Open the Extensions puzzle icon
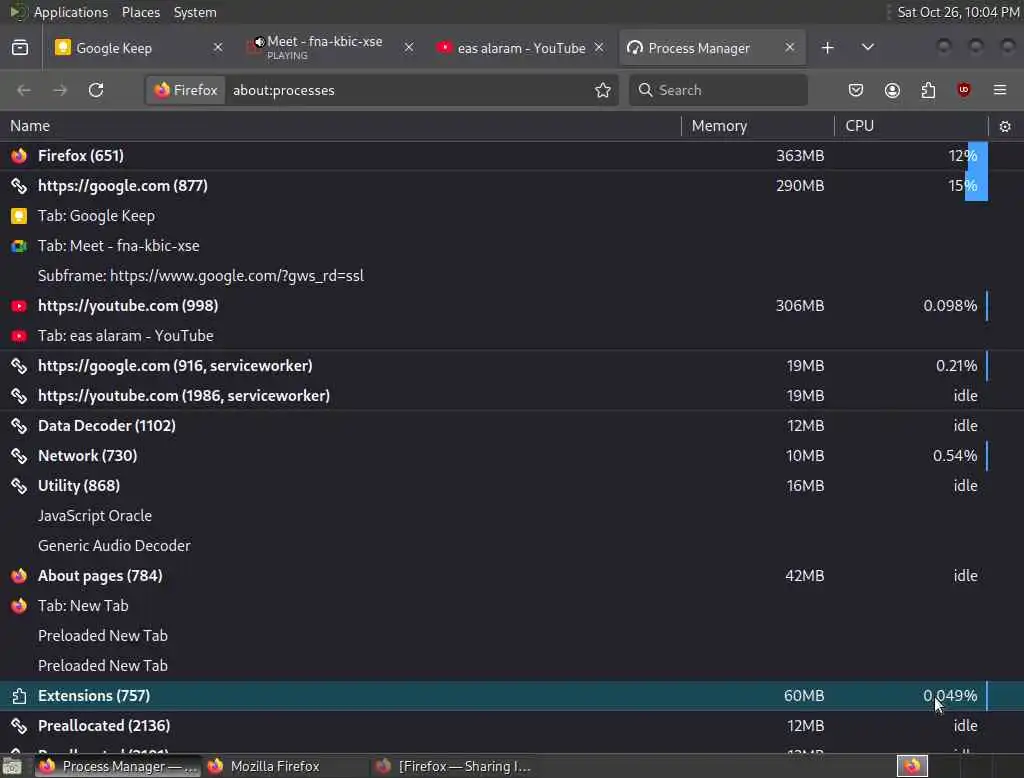 point(928,90)
